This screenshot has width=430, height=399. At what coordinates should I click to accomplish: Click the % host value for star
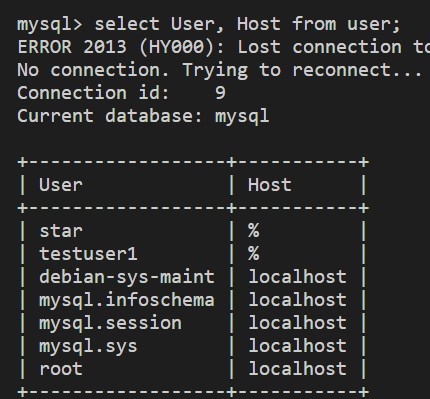tap(254, 231)
